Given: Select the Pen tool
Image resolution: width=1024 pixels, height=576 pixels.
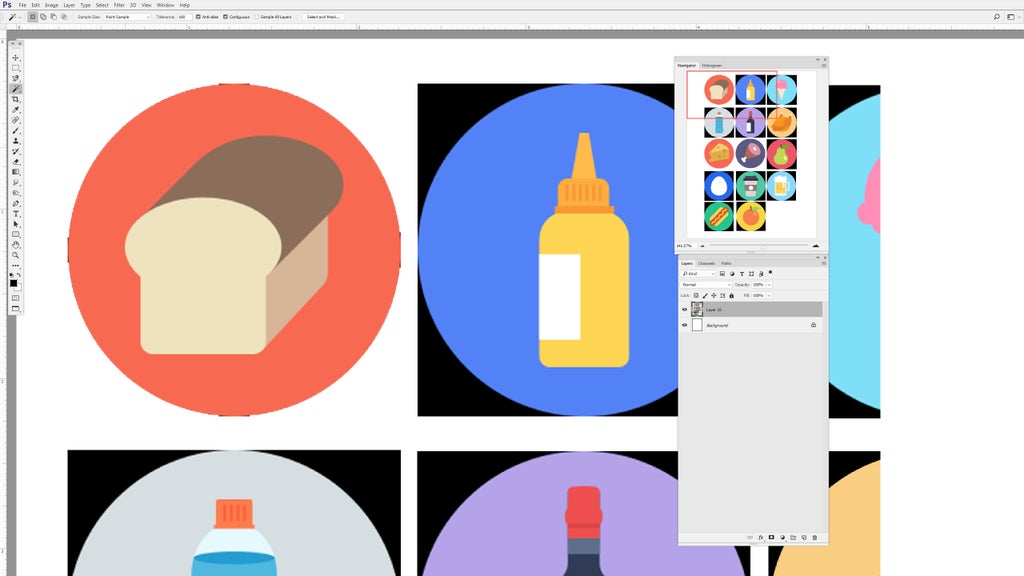Looking at the screenshot, I should point(16,204).
